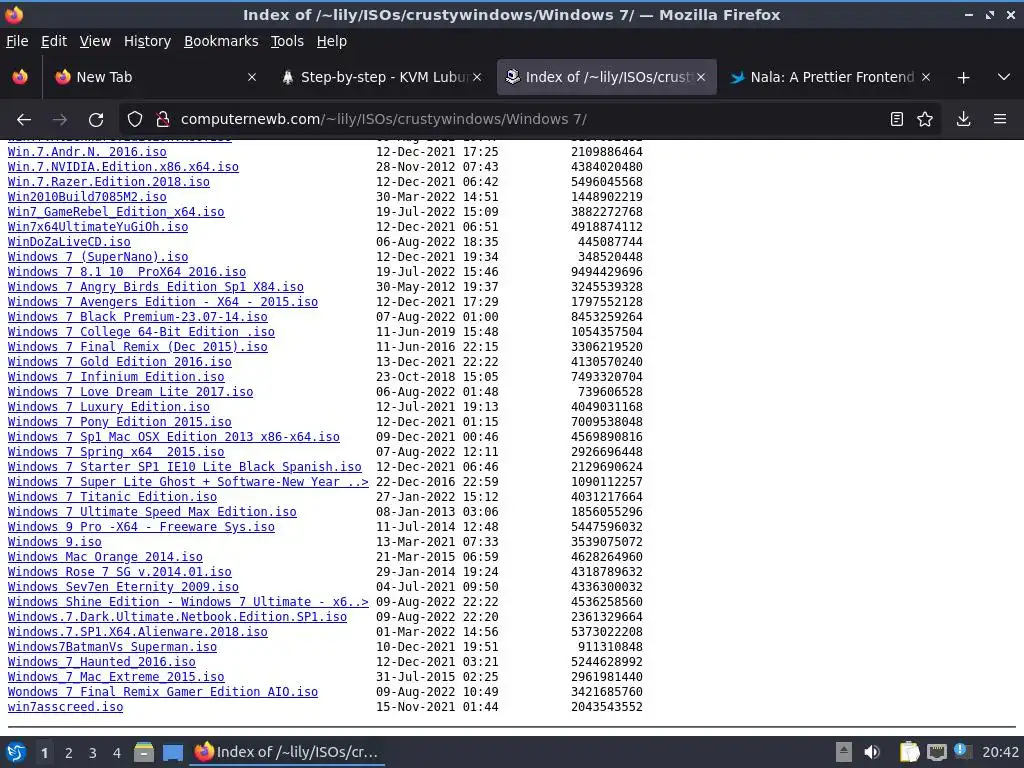Image resolution: width=1024 pixels, height=768 pixels.
Task: Switch to virtual desktop 4
Action: pyautogui.click(x=117, y=753)
